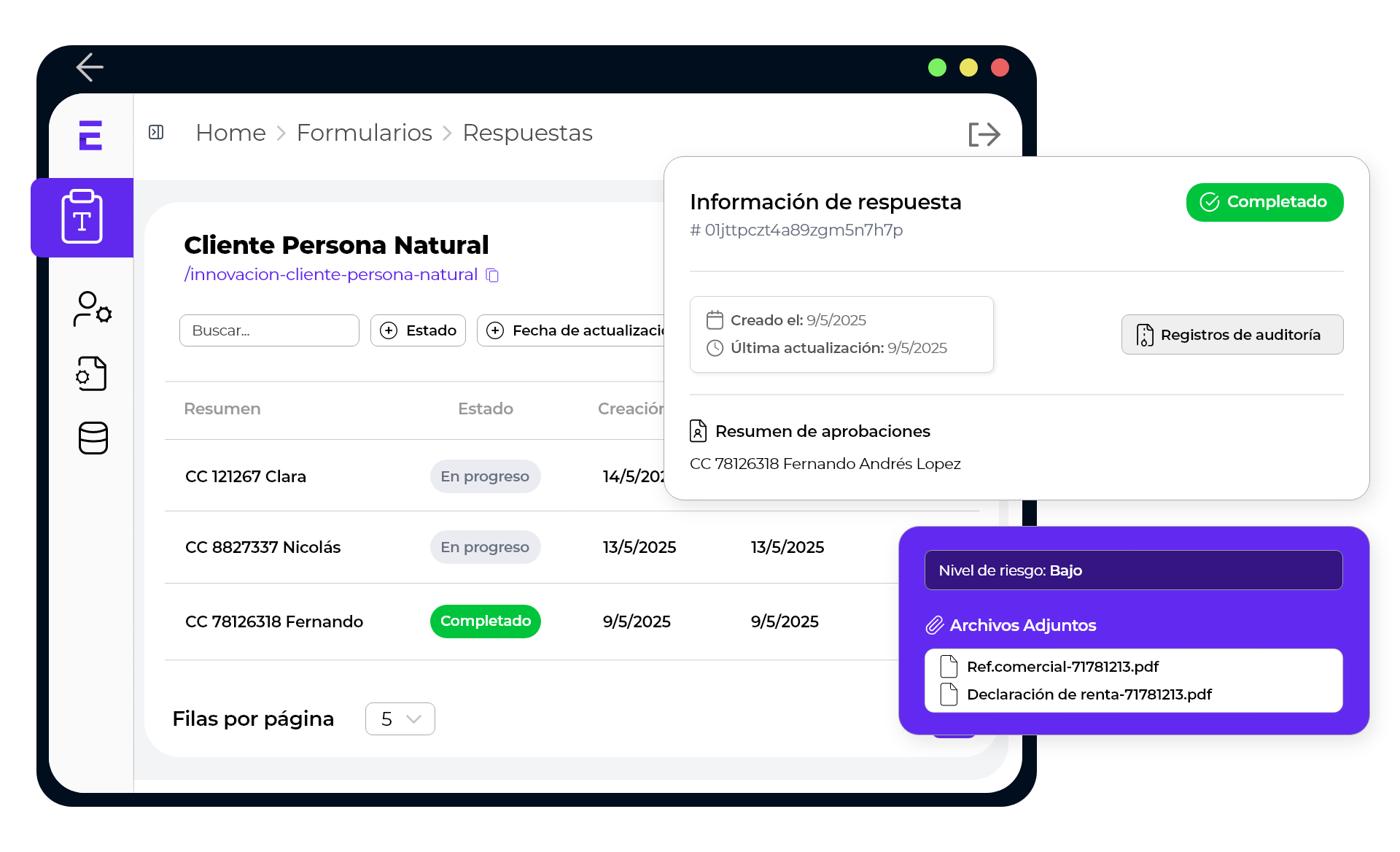This screenshot has width=1400, height=852.
Task: Click En progreso status for Clara
Action: coord(485,476)
